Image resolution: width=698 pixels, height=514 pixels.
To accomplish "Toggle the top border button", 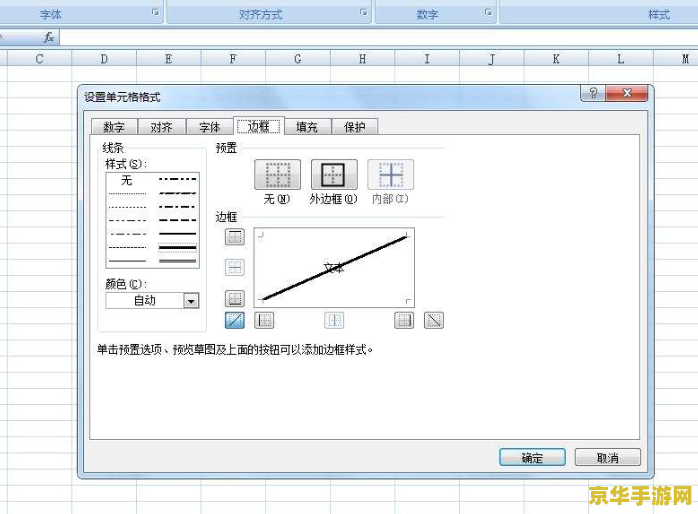I will coord(235,237).
